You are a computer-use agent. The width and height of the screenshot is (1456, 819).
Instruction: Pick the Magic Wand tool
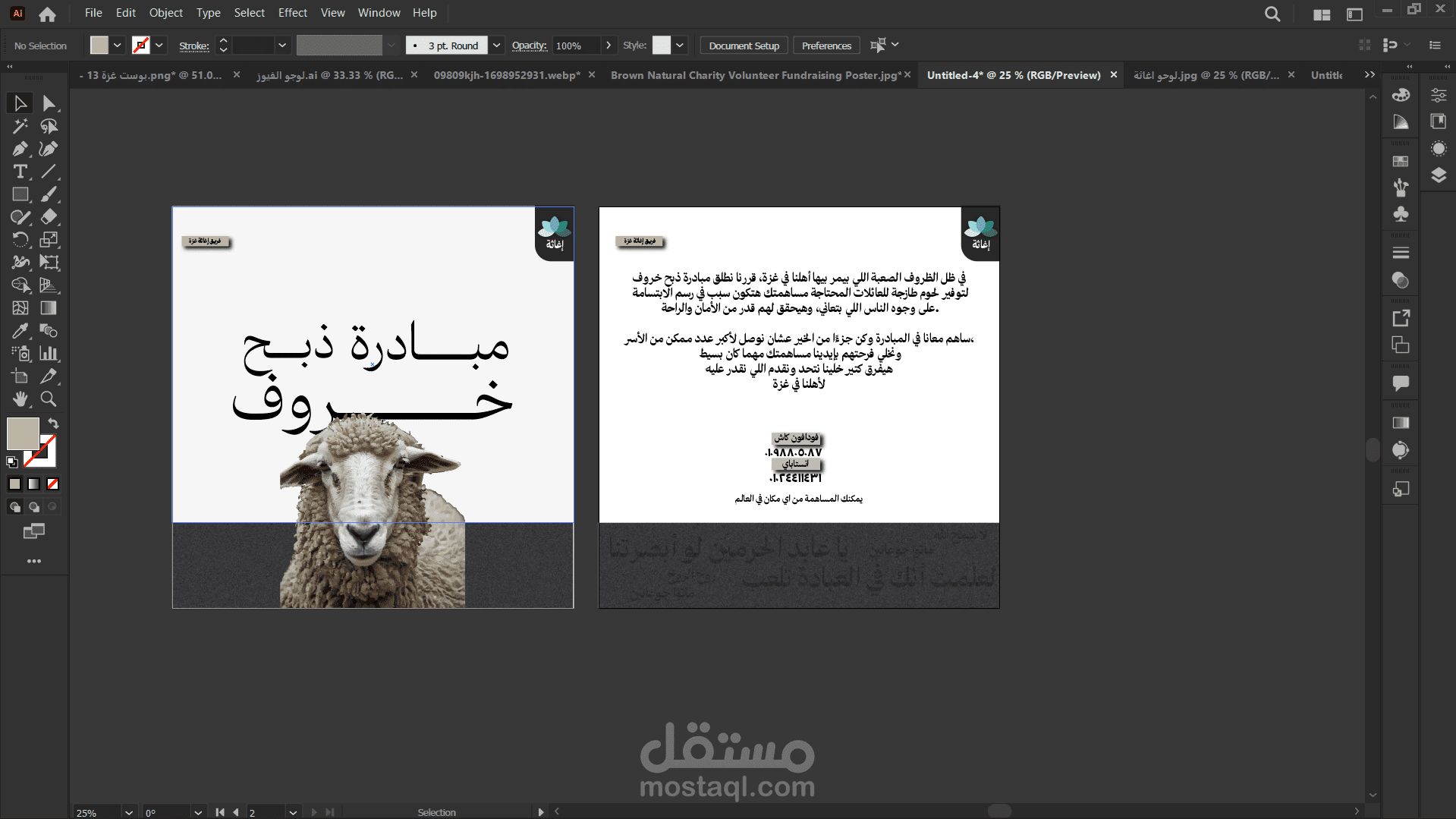pyautogui.click(x=20, y=126)
